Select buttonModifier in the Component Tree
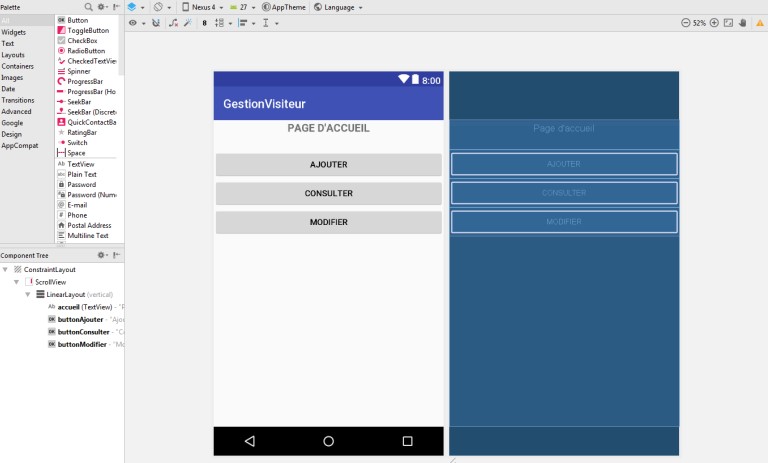 coord(83,344)
